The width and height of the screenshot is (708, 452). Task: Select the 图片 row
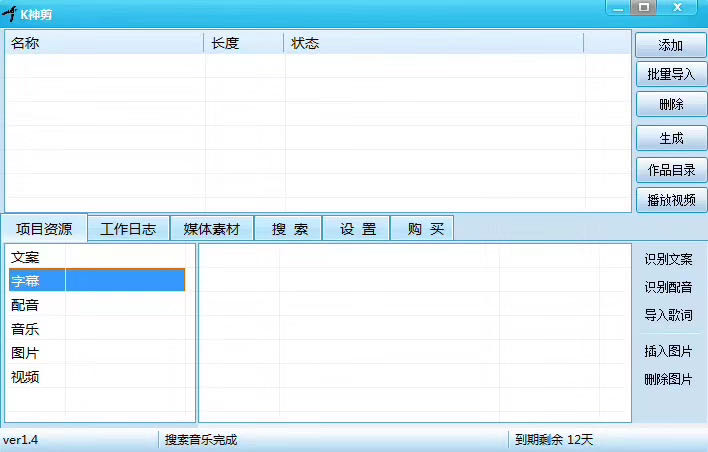[x=97, y=353]
